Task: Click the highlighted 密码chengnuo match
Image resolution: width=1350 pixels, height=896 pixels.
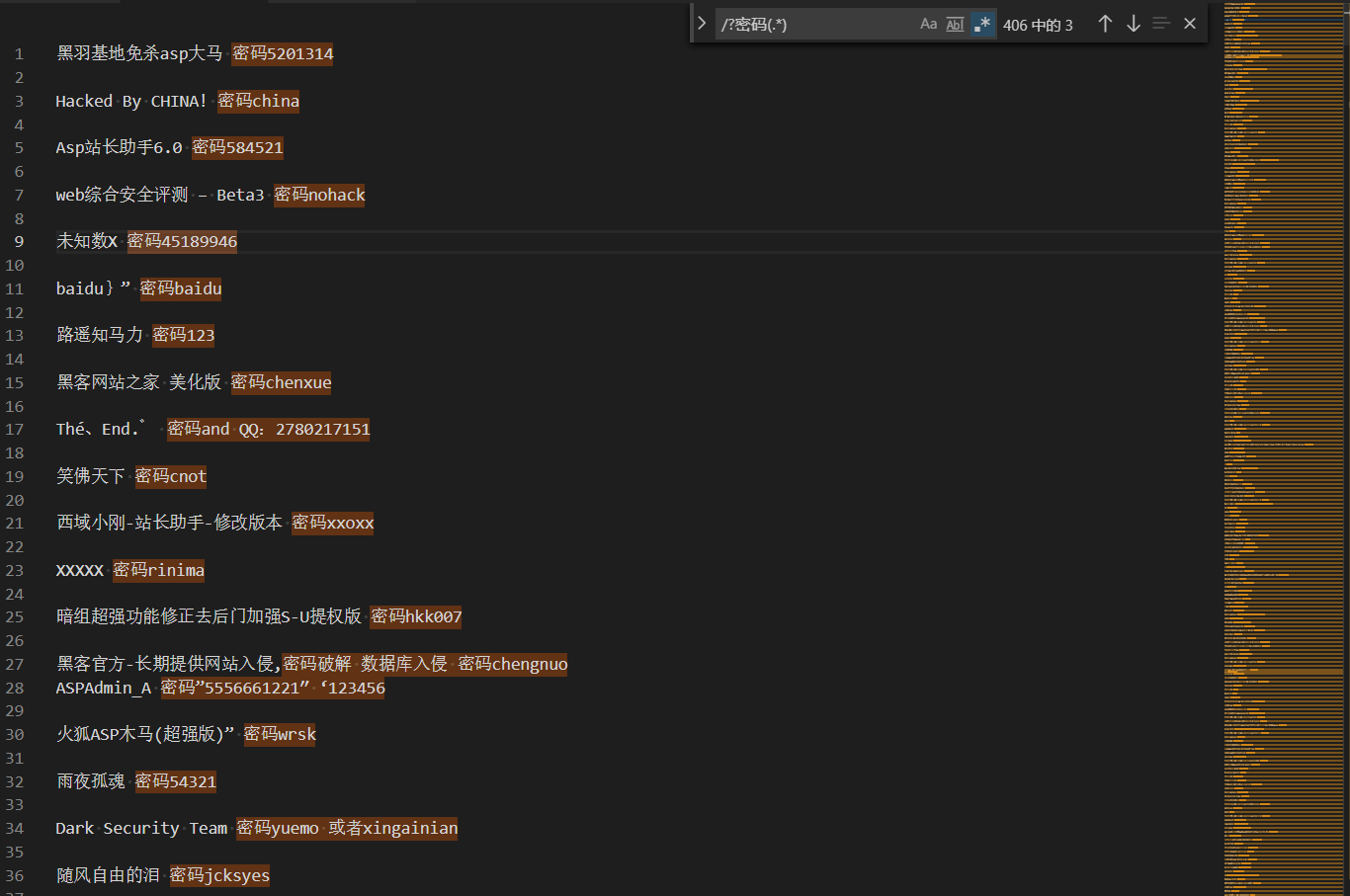Action: click(x=512, y=665)
